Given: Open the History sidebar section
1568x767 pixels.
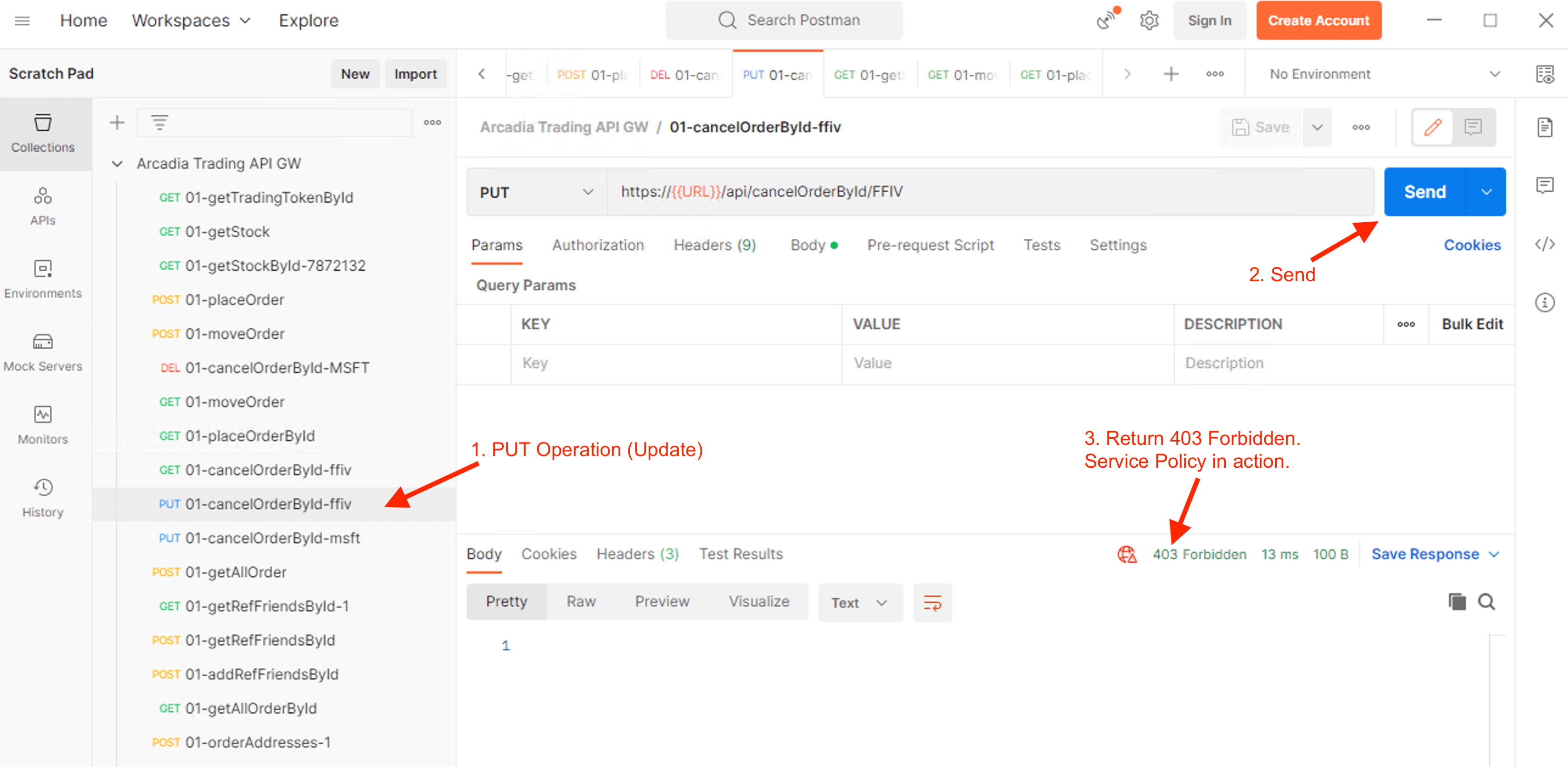Looking at the screenshot, I should pyautogui.click(x=43, y=498).
